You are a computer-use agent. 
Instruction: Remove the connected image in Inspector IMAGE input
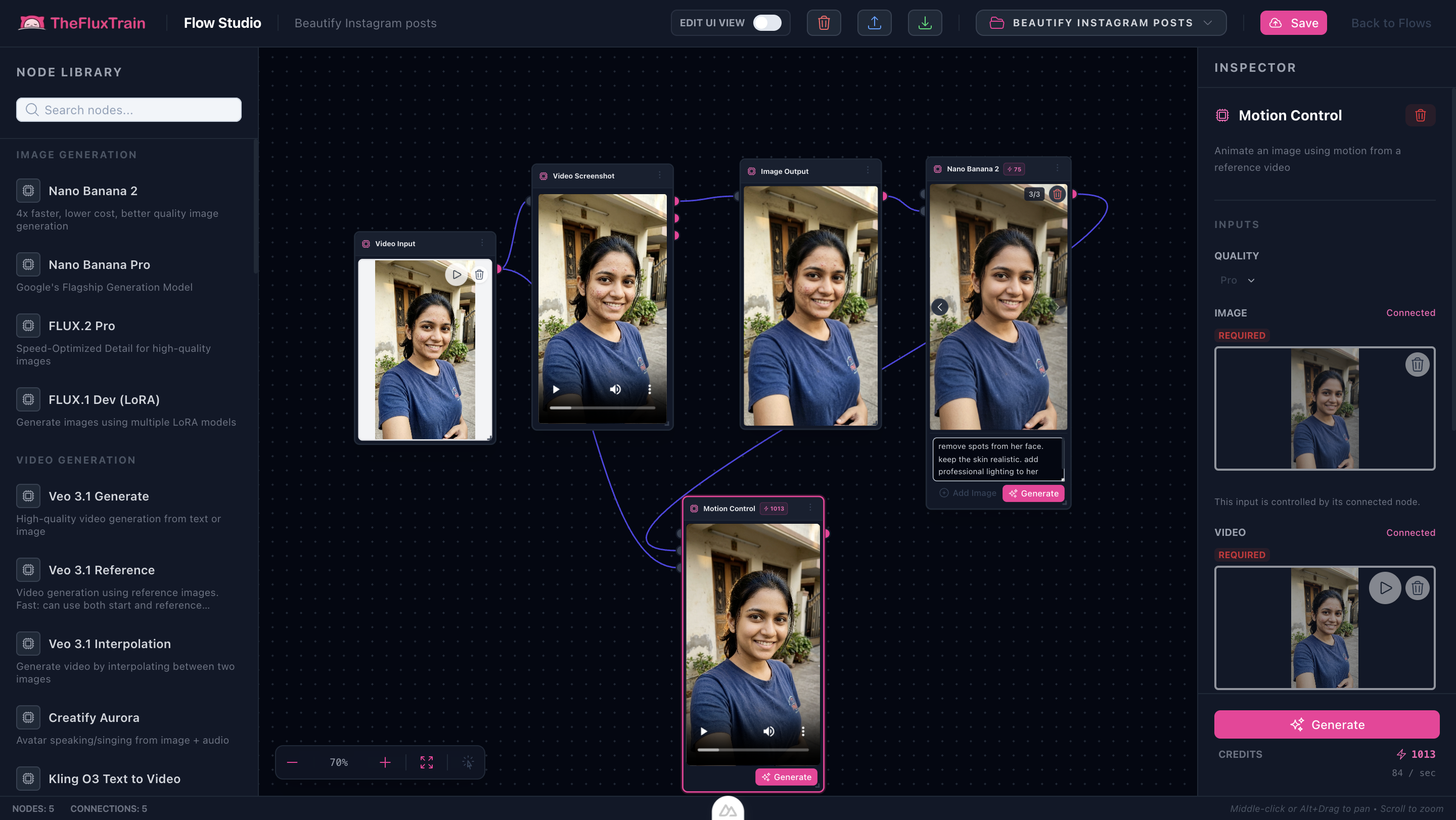(1417, 365)
